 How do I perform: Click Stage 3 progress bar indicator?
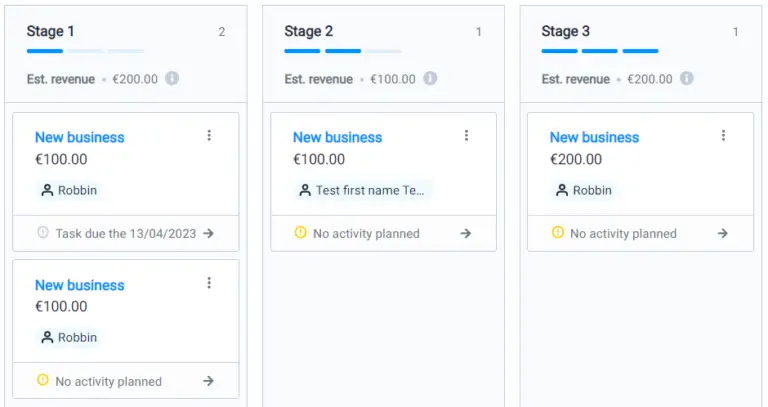599,50
